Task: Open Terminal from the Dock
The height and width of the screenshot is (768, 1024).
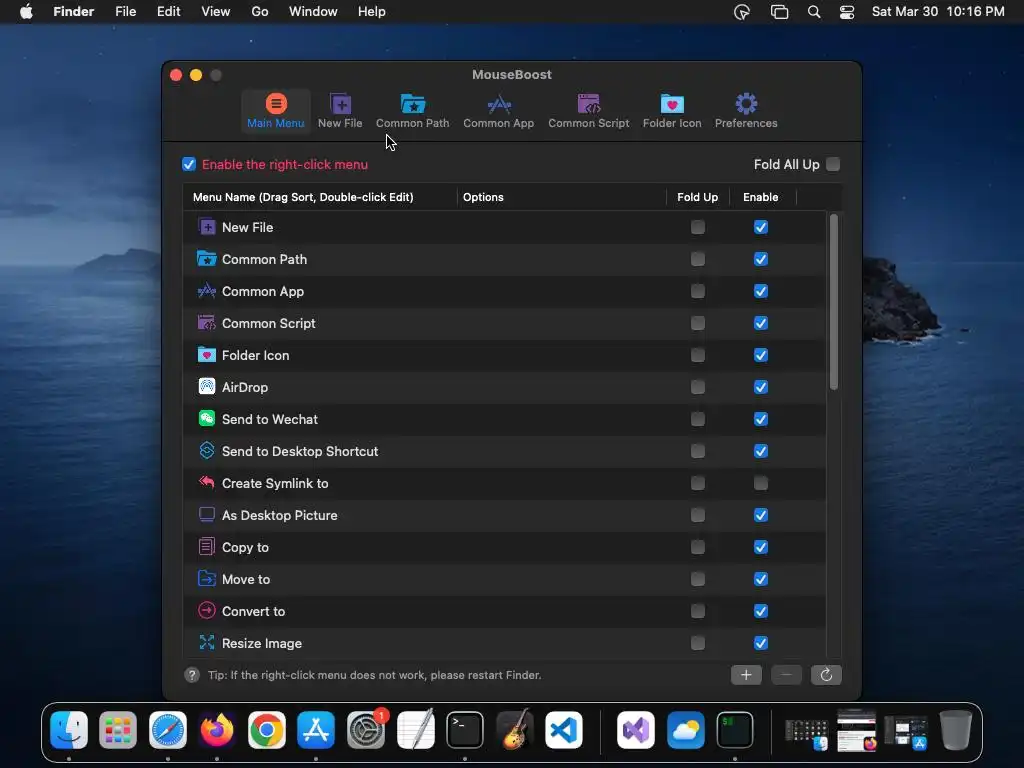Action: (464, 729)
